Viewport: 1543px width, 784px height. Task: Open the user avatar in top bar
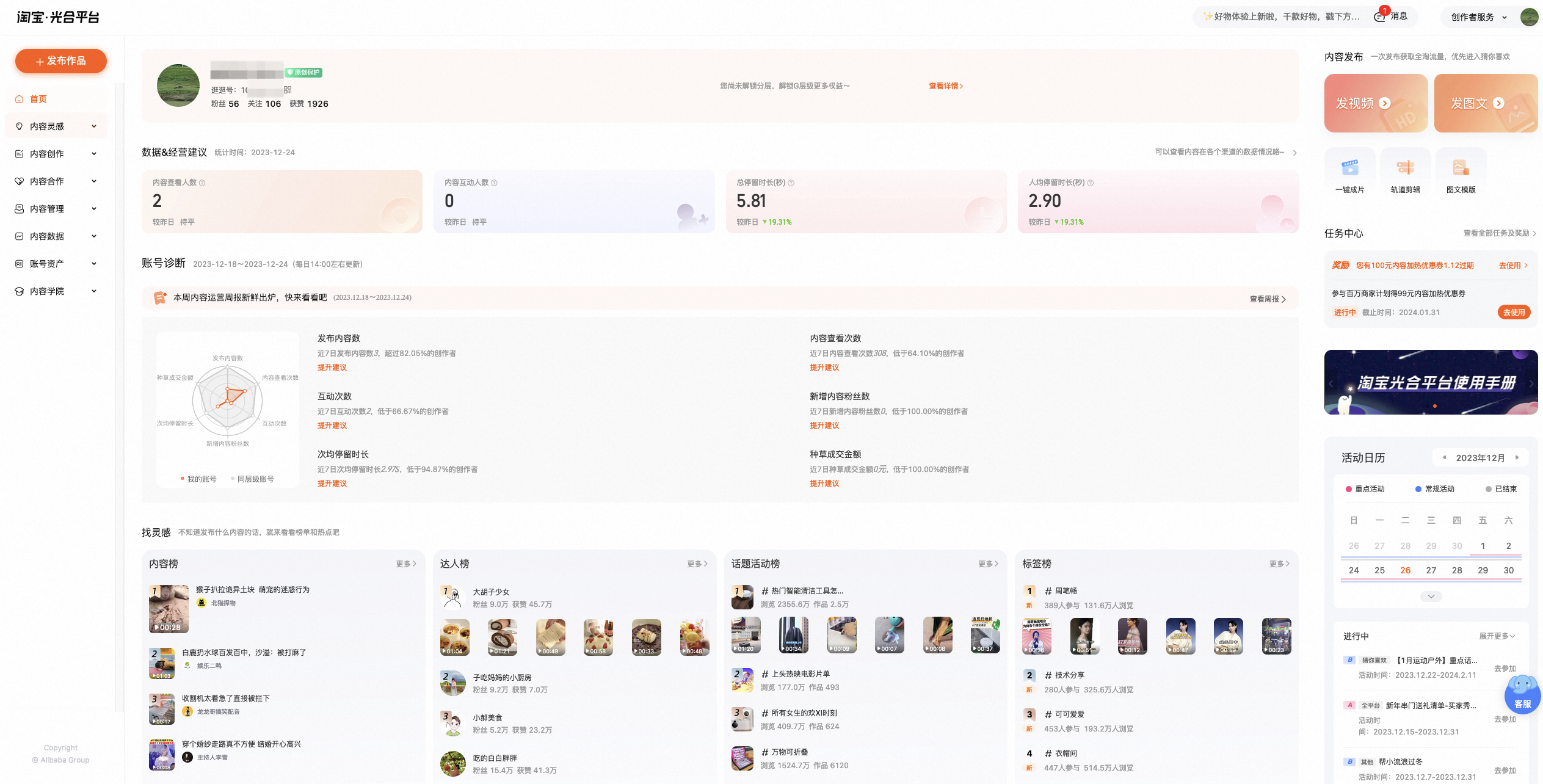[x=1528, y=17]
